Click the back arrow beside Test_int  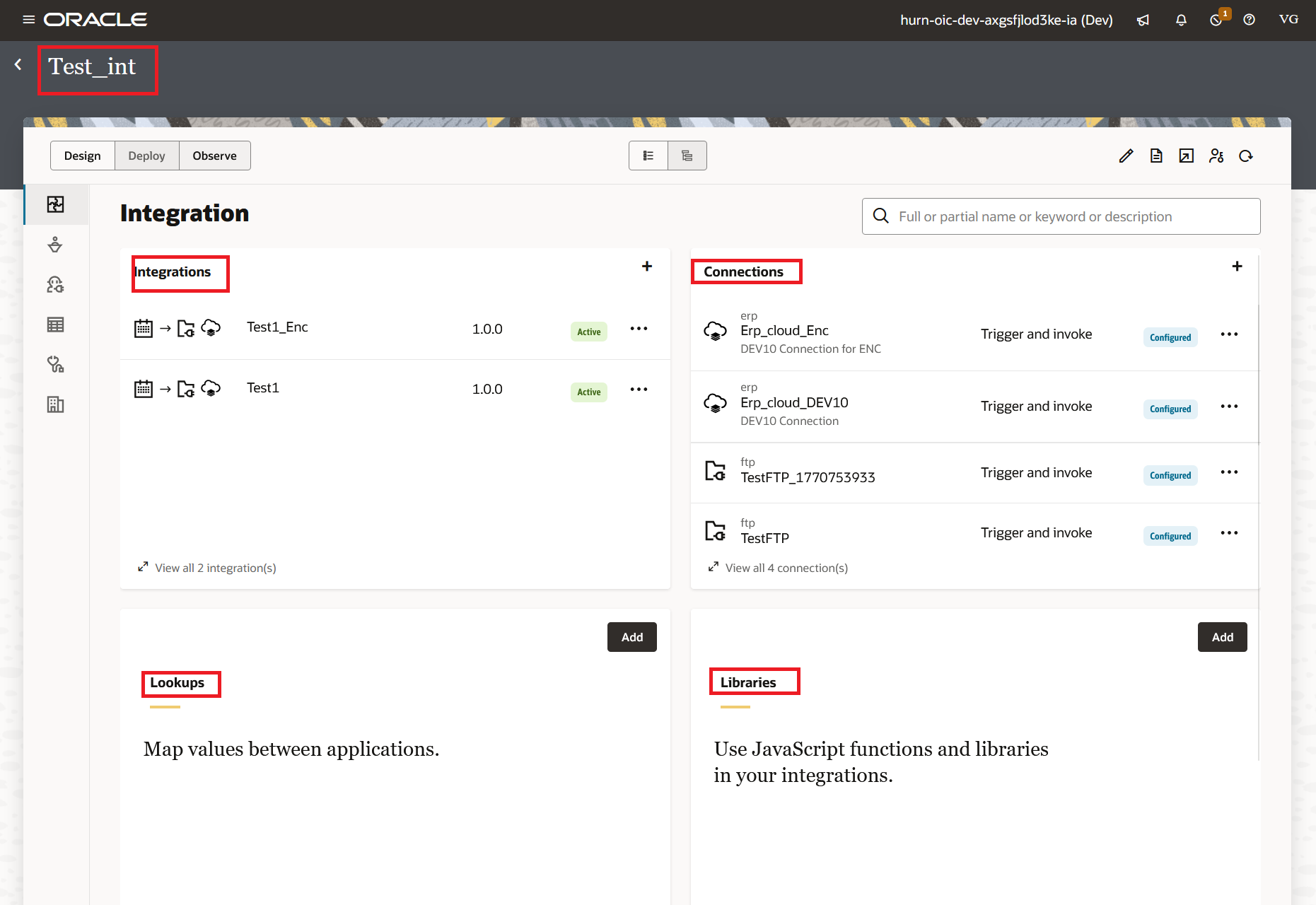click(x=18, y=65)
